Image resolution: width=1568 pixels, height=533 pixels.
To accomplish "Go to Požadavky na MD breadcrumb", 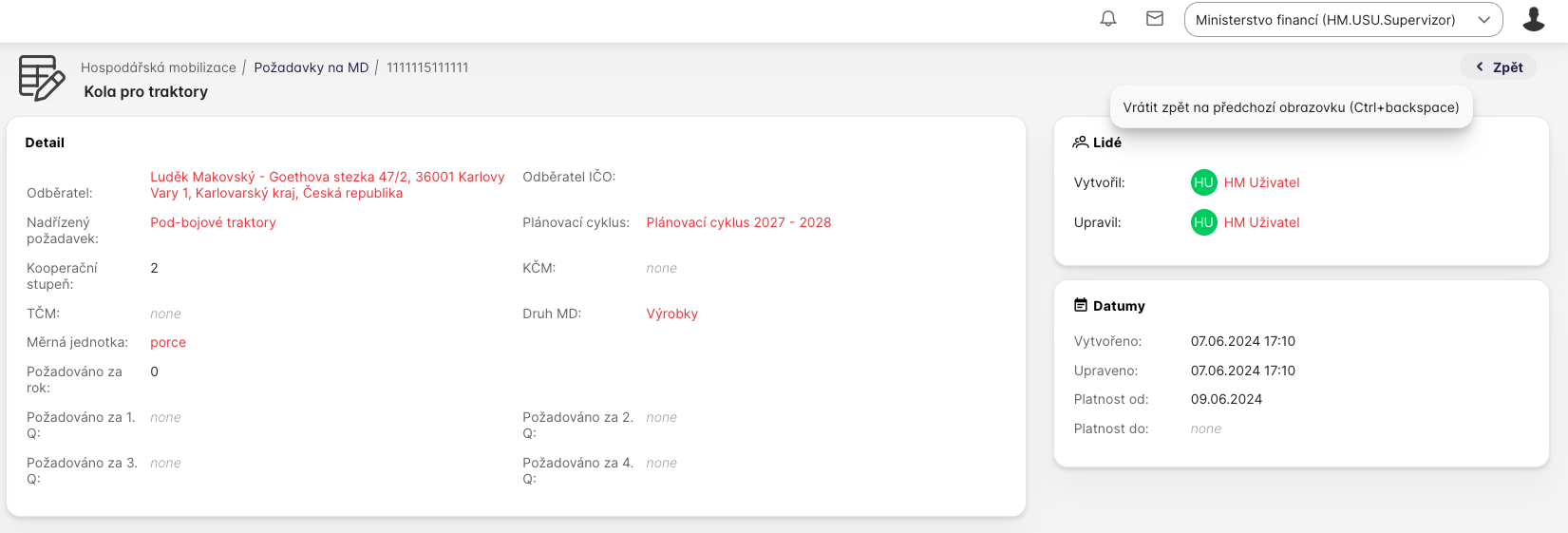I will [311, 67].
